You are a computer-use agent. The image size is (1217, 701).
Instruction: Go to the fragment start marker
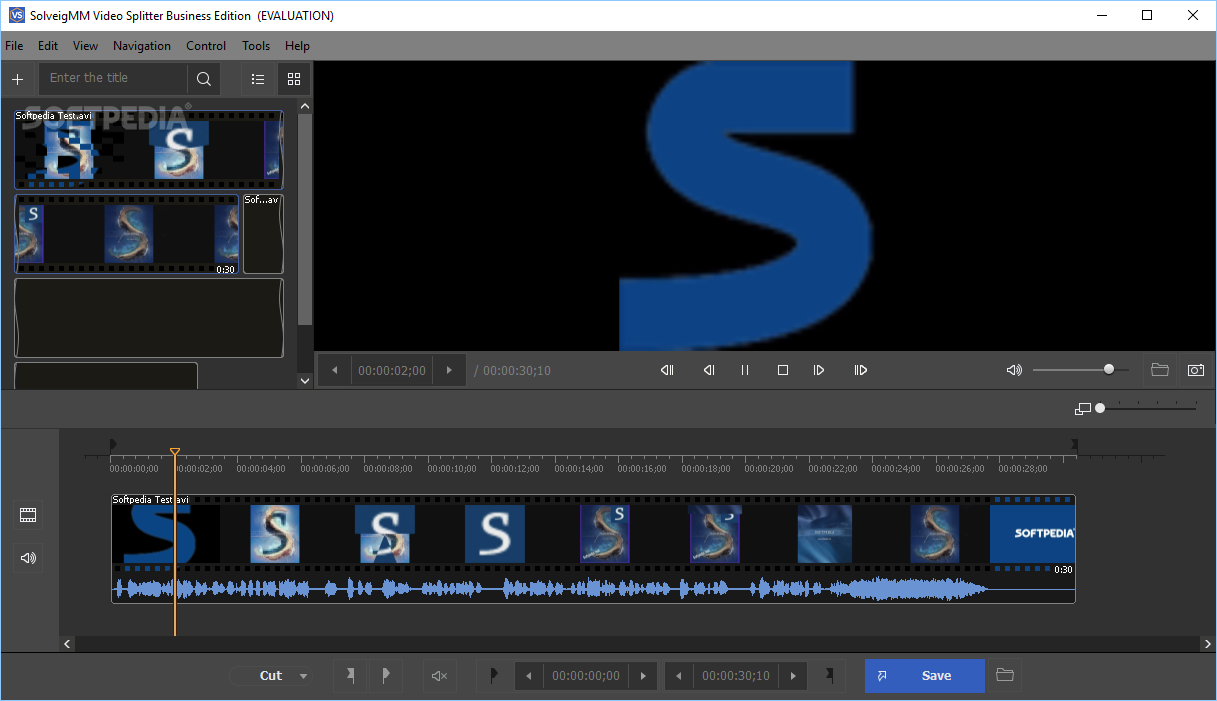coord(494,676)
